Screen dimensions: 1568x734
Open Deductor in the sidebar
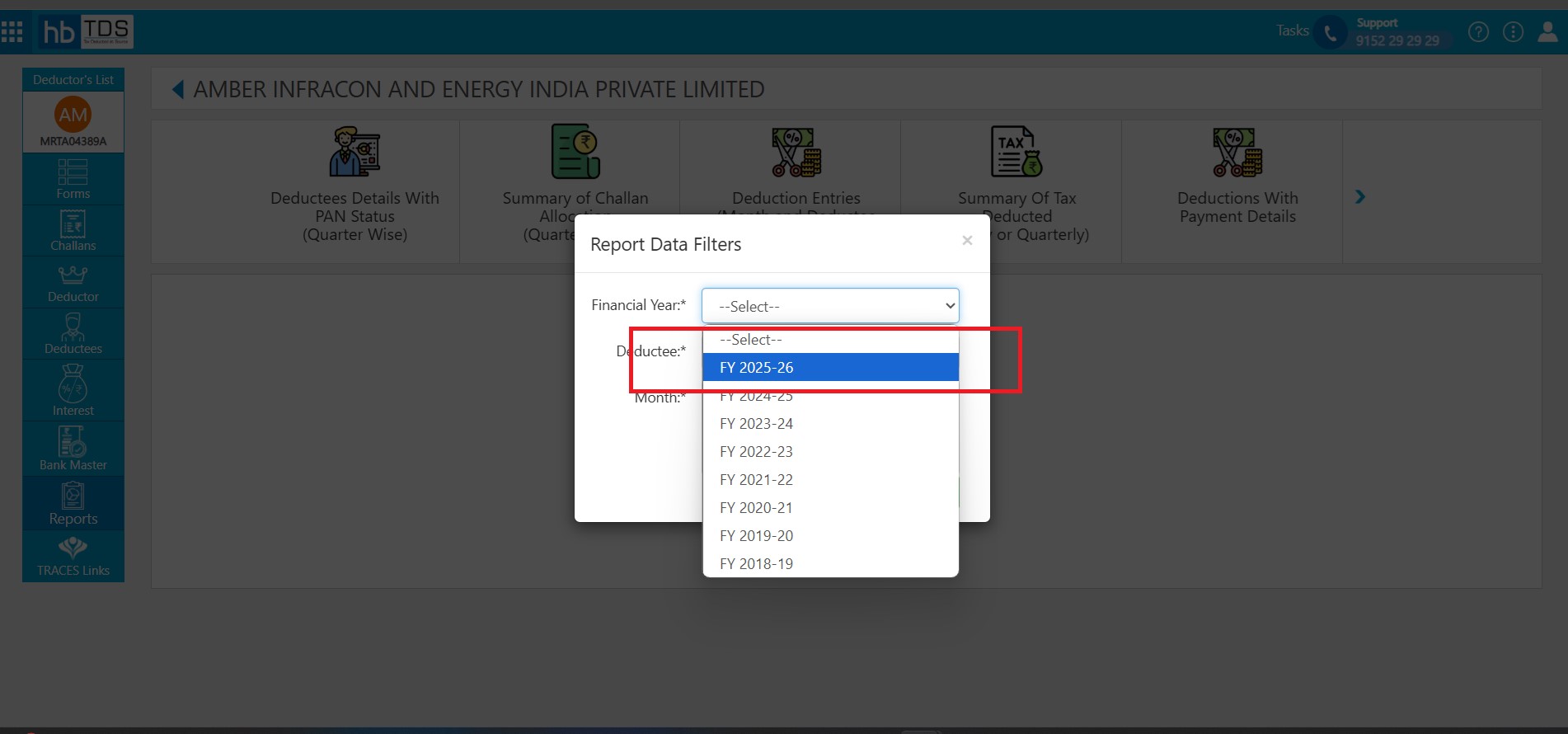click(x=73, y=283)
